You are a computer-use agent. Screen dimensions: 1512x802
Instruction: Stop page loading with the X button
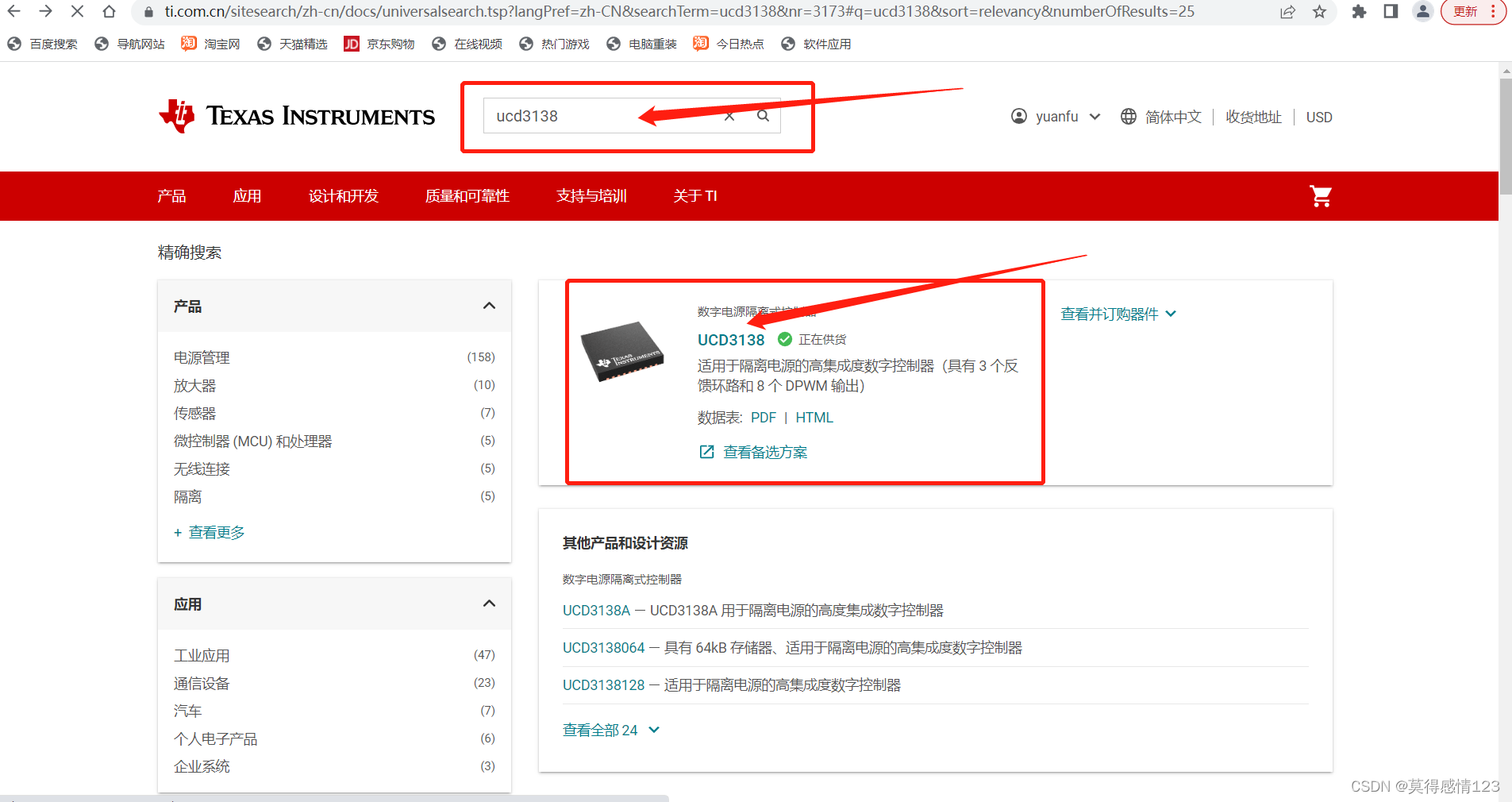[x=77, y=11]
